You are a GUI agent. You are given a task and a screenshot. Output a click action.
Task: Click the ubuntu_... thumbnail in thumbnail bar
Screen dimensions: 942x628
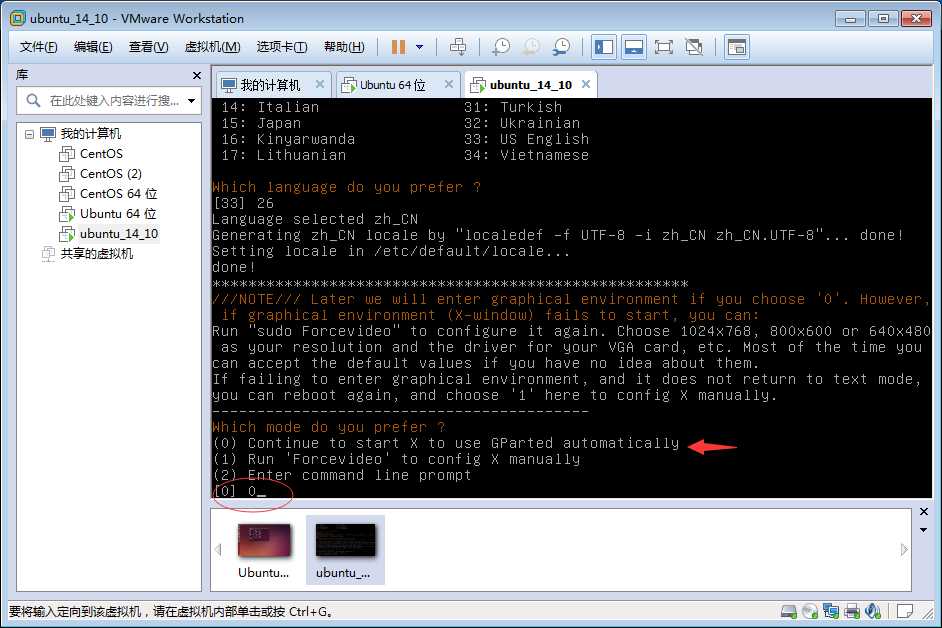point(345,549)
